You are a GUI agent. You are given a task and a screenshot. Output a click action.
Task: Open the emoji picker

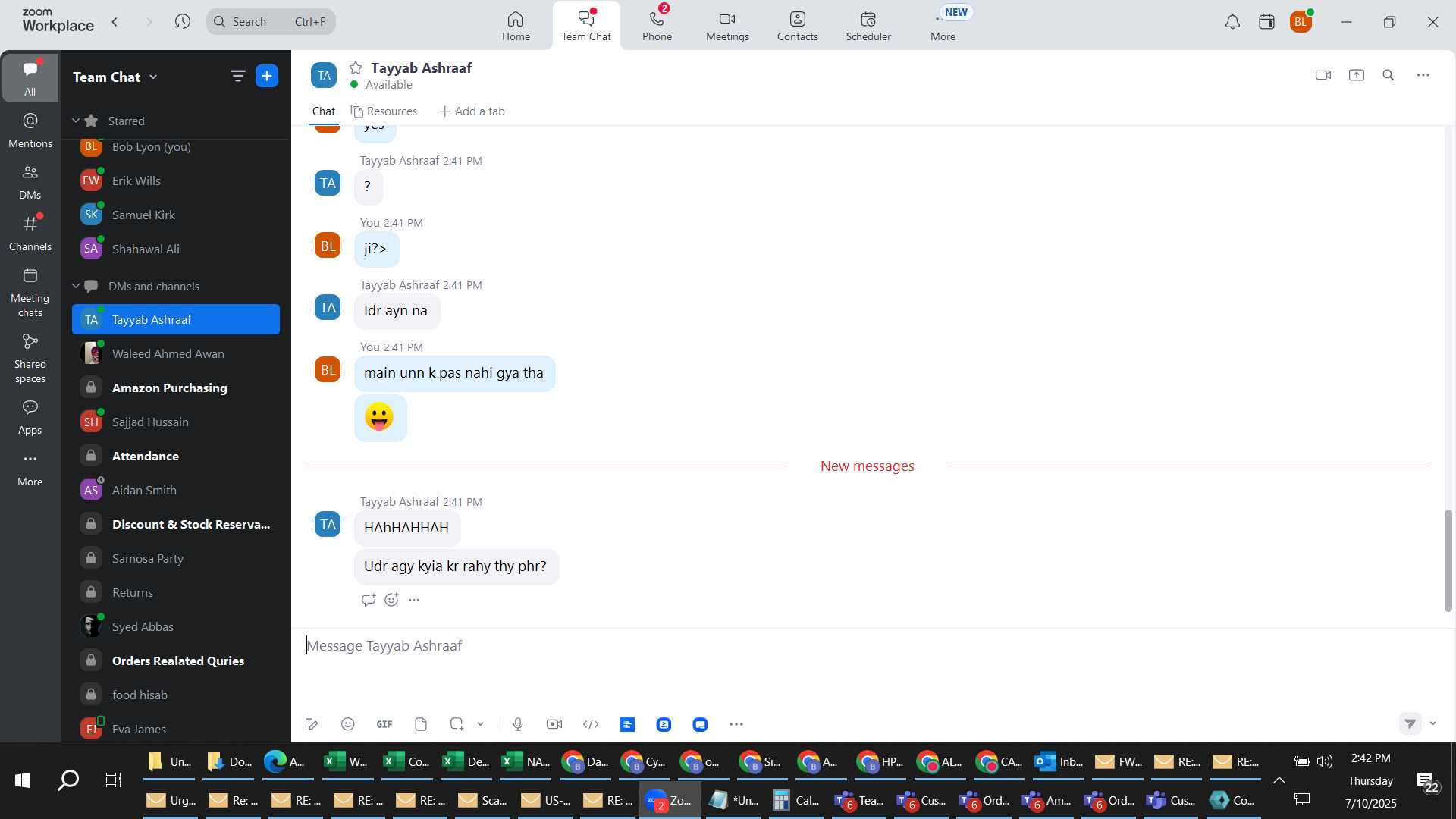(348, 724)
